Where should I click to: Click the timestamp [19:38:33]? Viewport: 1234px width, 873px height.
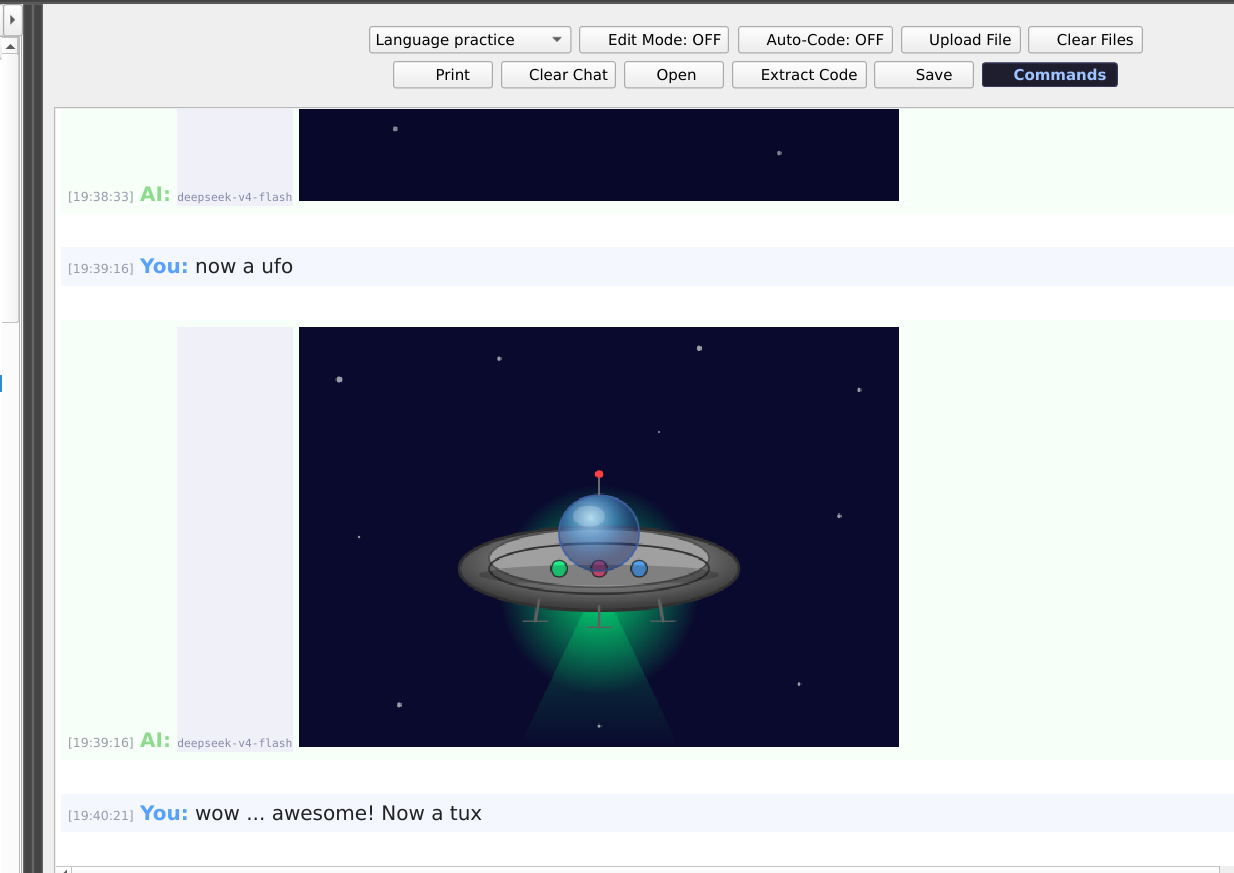[x=100, y=196]
